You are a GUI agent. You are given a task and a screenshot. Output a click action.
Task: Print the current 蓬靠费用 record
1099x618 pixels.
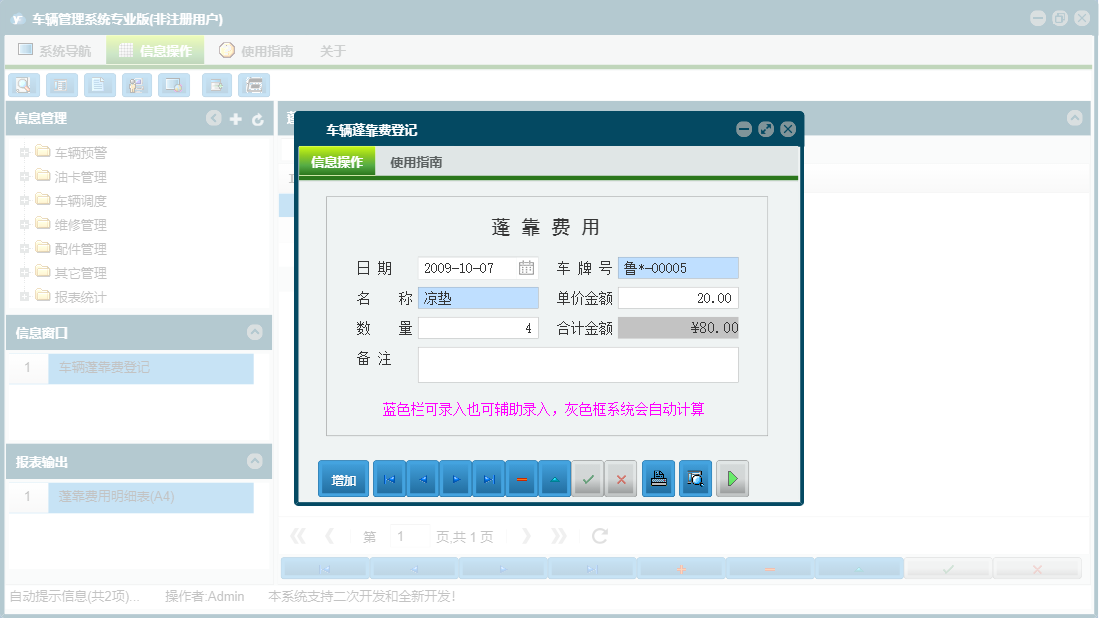click(x=657, y=478)
